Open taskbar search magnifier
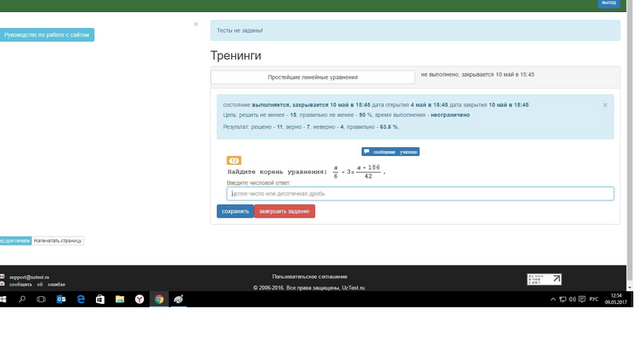Screen dimensions: 640x360 (22, 300)
